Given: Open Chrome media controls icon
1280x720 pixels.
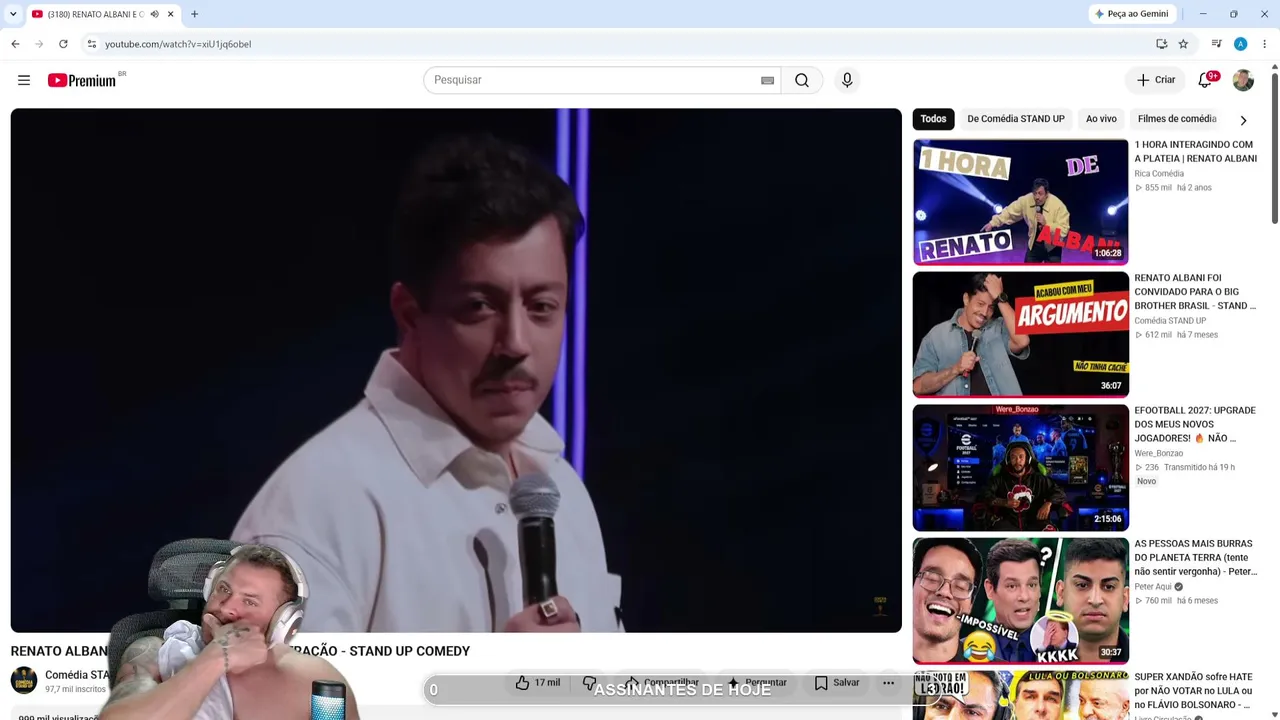Looking at the screenshot, I should click(x=1216, y=44).
